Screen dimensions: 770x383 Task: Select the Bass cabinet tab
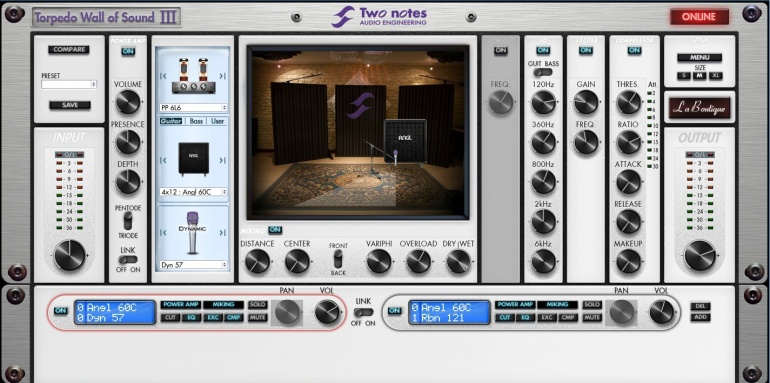pos(196,121)
